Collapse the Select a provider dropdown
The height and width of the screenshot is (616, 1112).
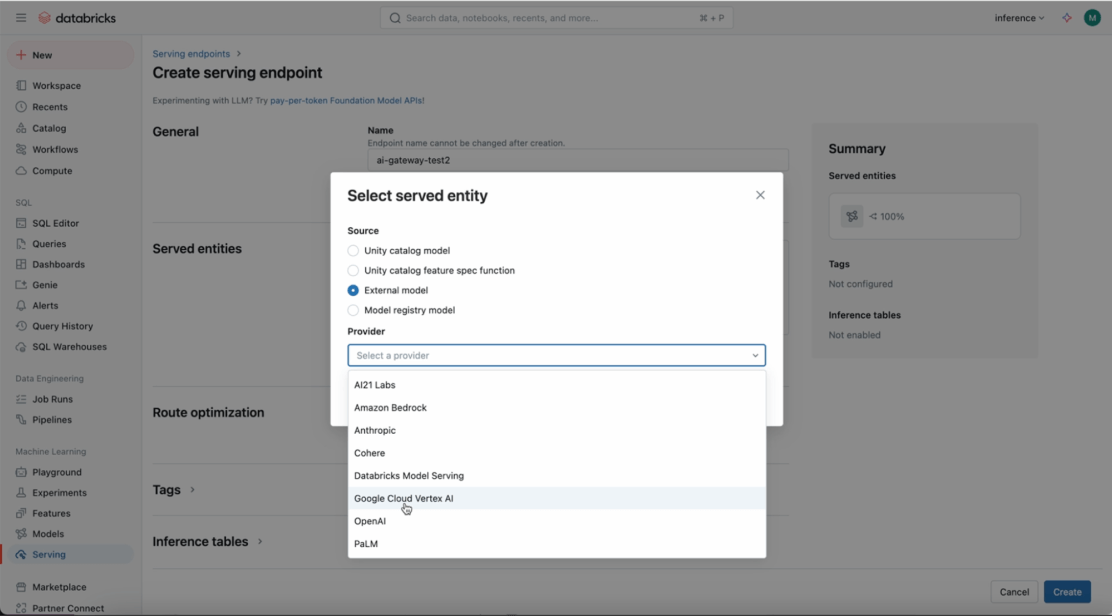755,356
